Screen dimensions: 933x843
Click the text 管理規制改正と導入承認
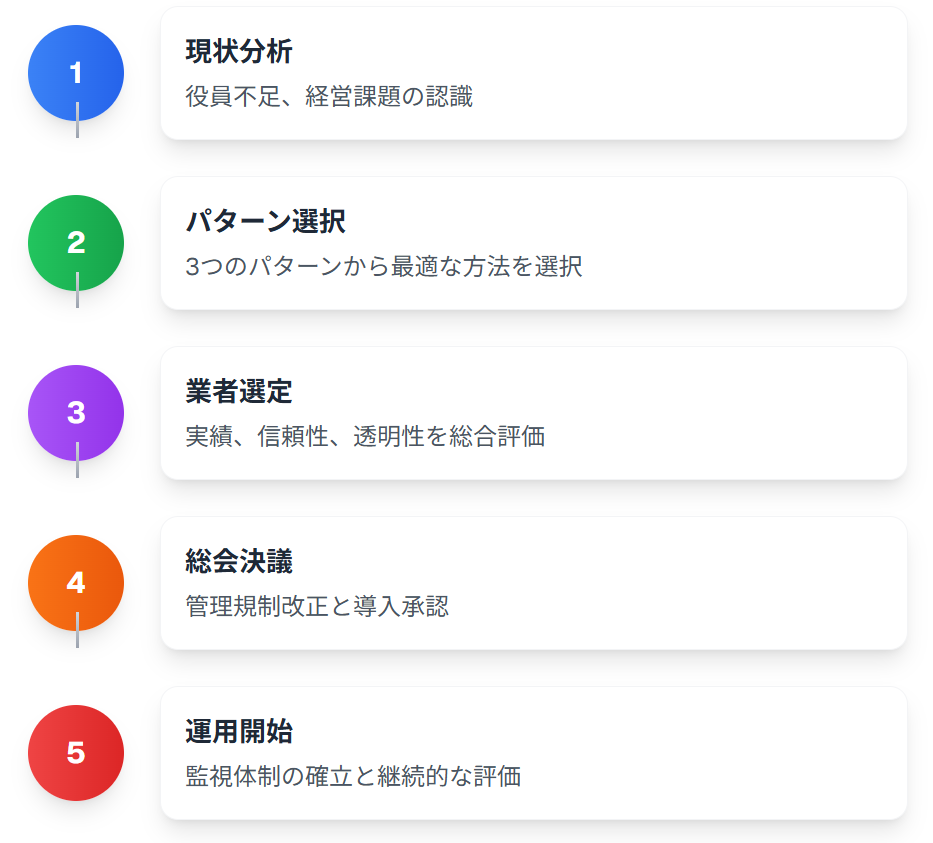(317, 606)
